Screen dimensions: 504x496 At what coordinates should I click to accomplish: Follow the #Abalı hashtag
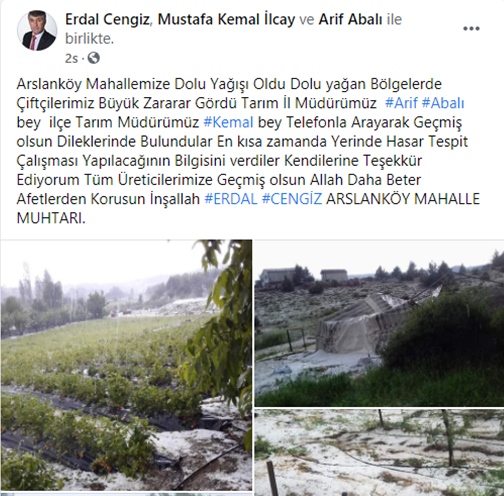pos(443,103)
